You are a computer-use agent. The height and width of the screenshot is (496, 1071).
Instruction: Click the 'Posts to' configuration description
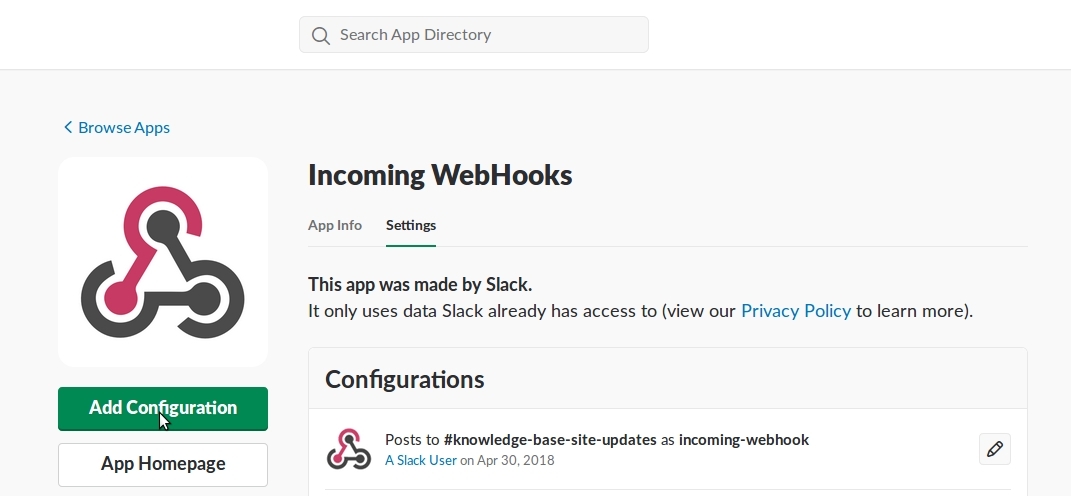pos(596,440)
